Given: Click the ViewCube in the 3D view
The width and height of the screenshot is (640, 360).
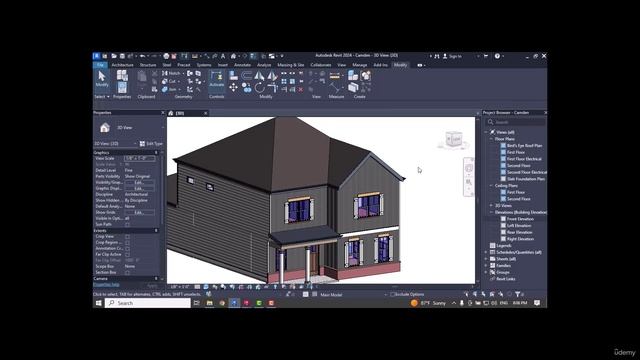Looking at the screenshot, I should 453,140.
